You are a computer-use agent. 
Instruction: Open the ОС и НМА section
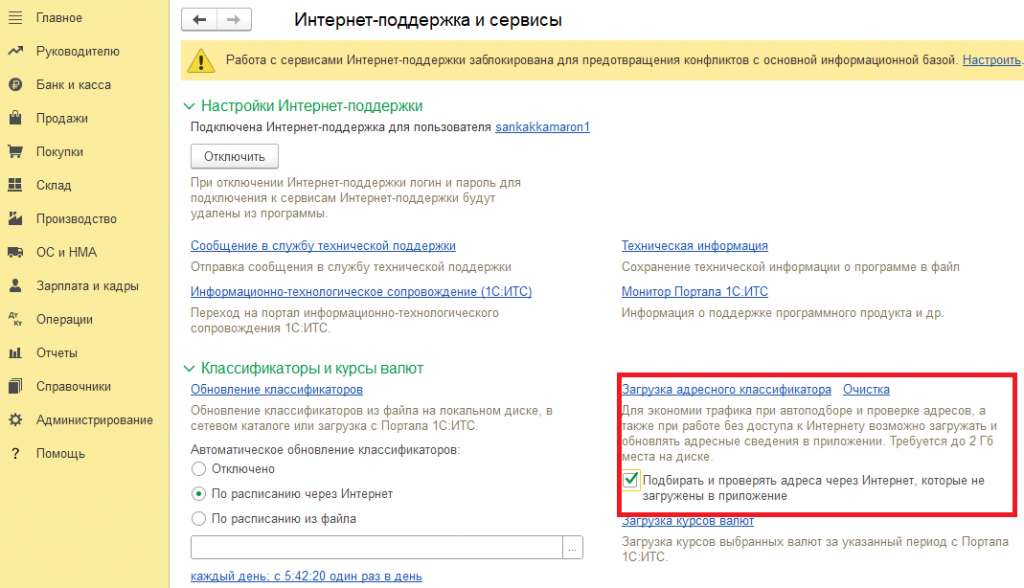click(x=67, y=252)
